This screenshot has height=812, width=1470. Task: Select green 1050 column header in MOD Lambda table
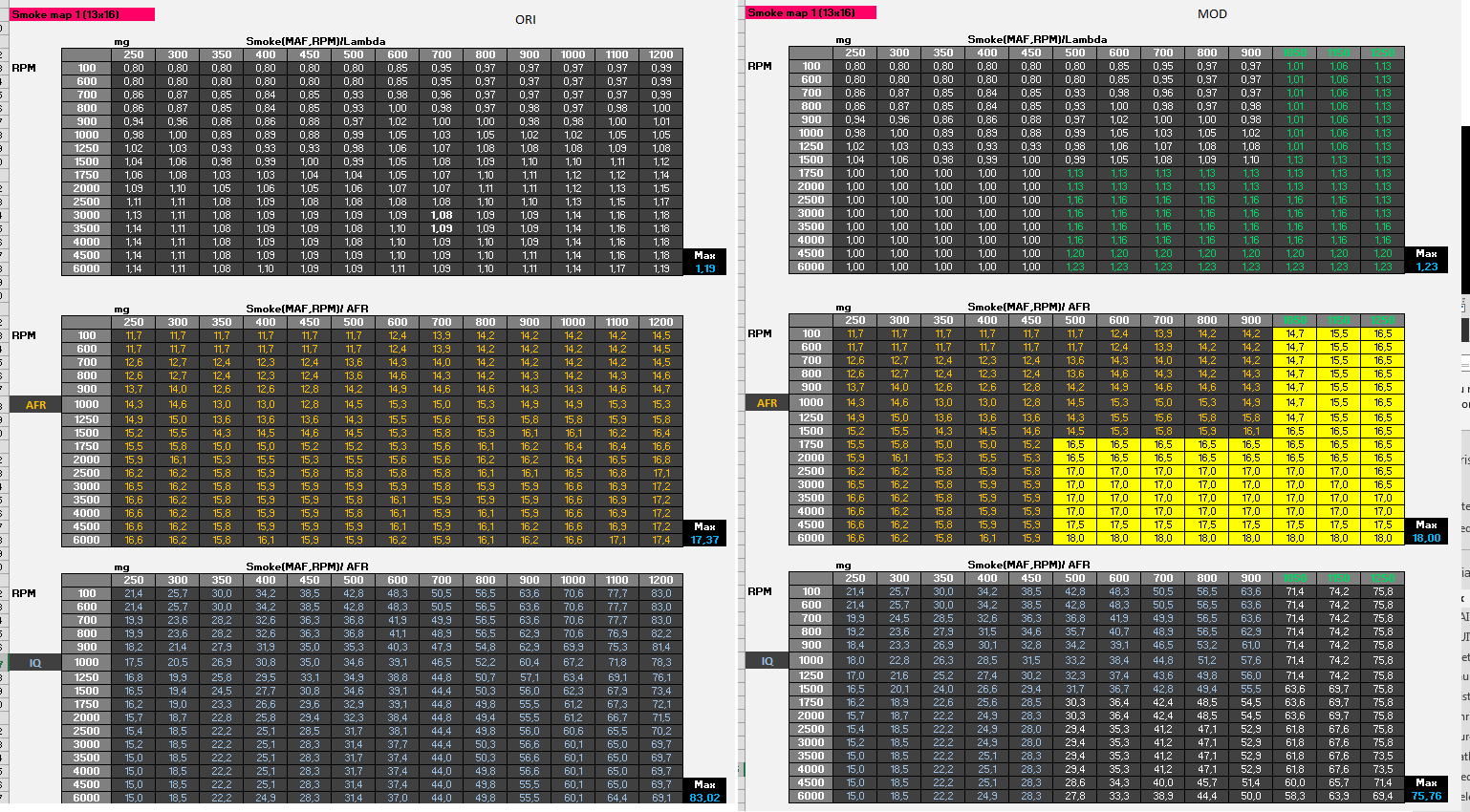1294,53
